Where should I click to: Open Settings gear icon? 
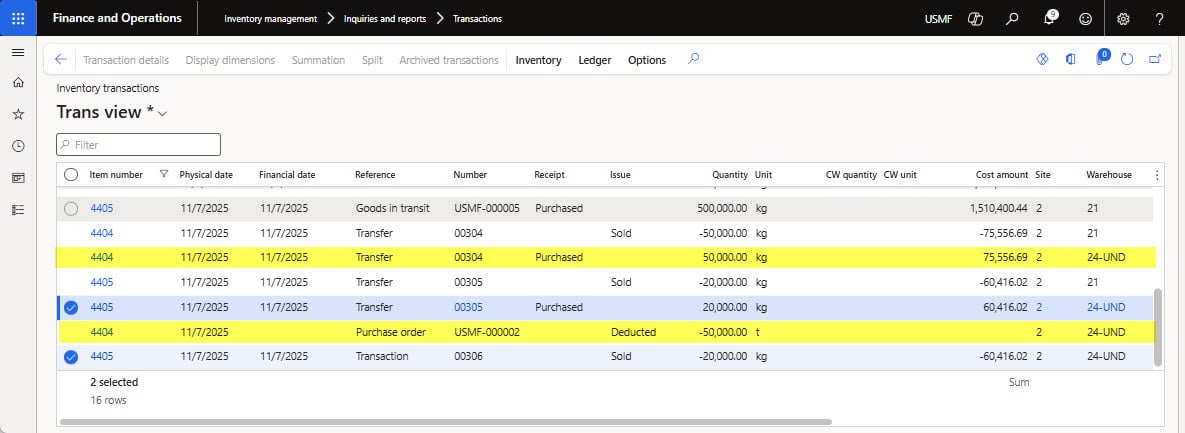[x=1123, y=19]
